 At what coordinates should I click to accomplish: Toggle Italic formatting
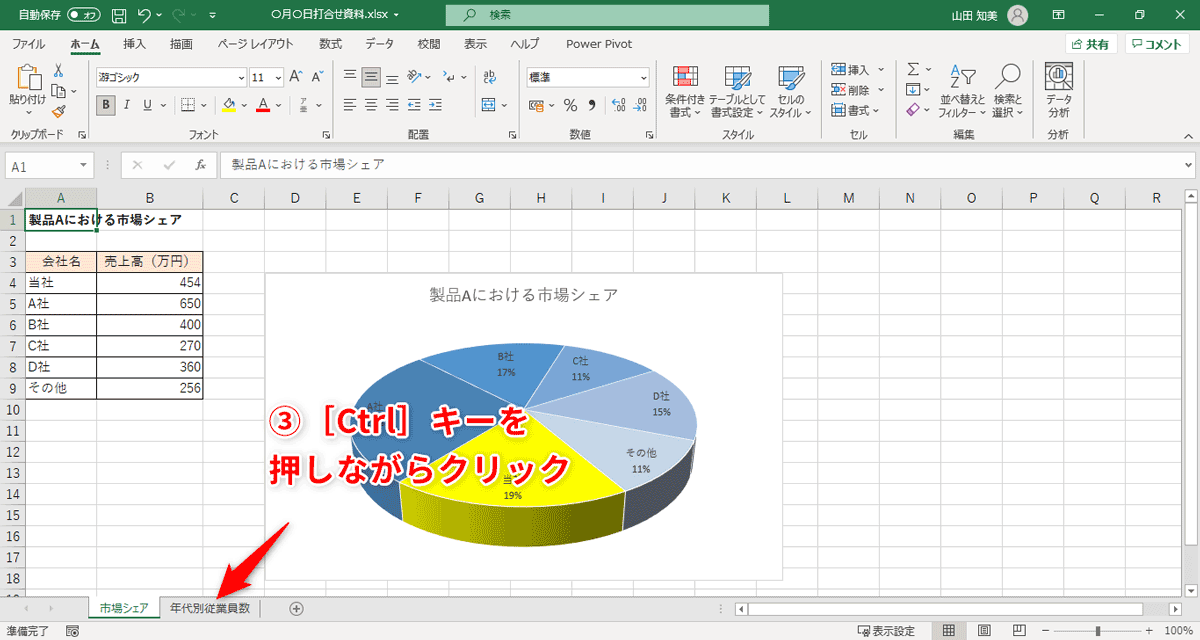(126, 104)
